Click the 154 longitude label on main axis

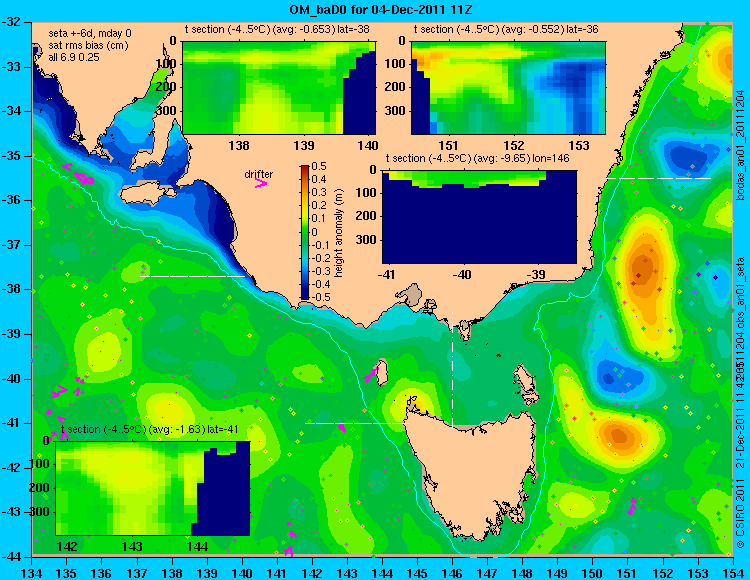pyautogui.click(x=732, y=573)
